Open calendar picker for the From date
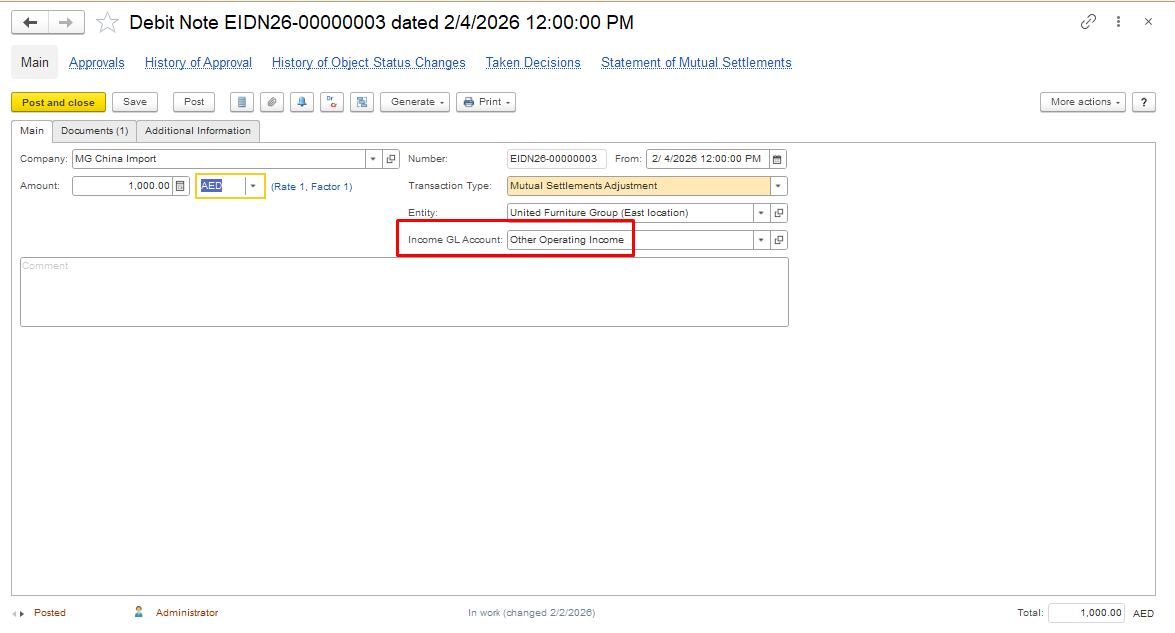This screenshot has width=1175, height=633. click(x=777, y=159)
